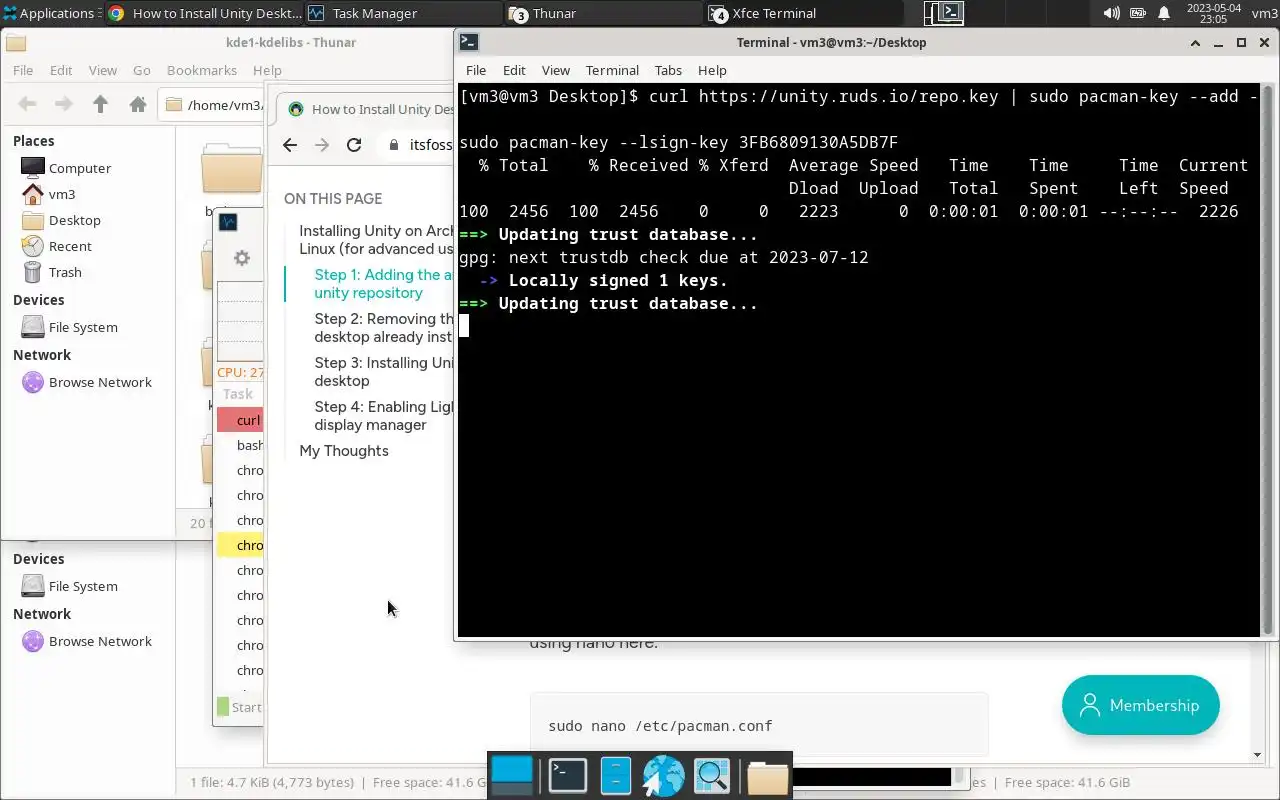The image size is (1280, 800).
Task: Click Thunar's forward arrow button
Action: (x=63, y=104)
